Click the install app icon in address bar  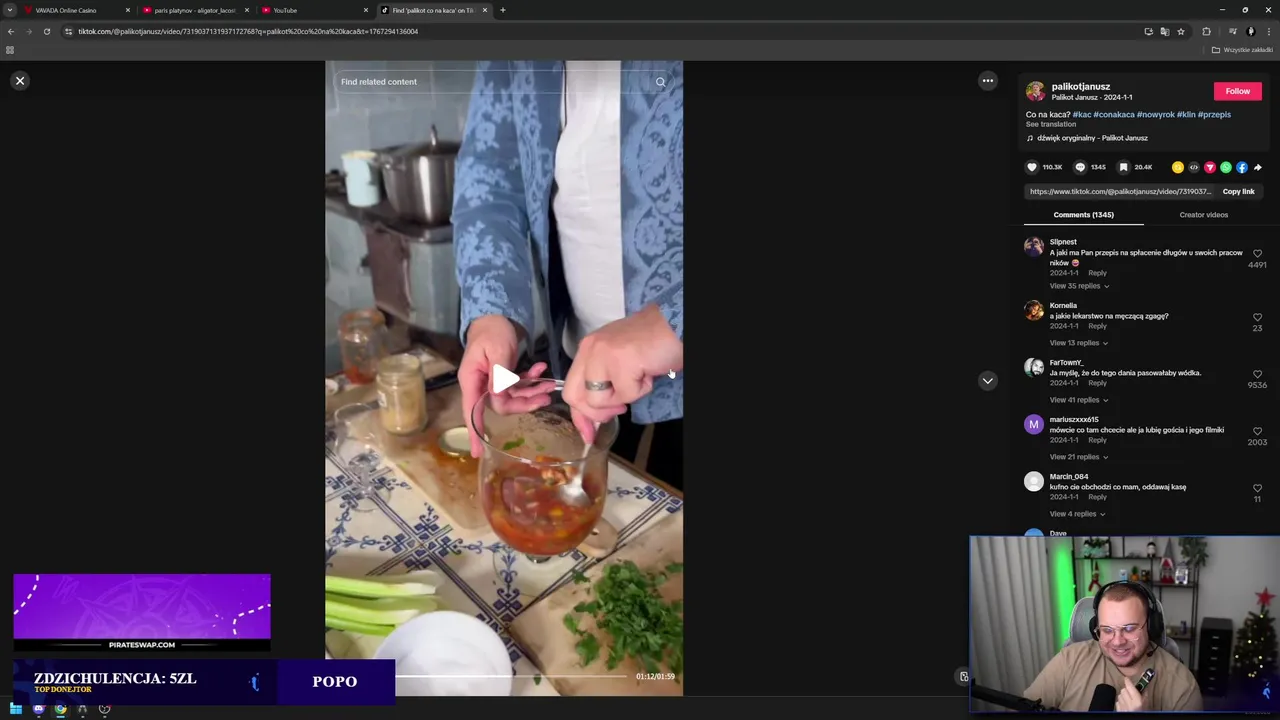(1149, 31)
